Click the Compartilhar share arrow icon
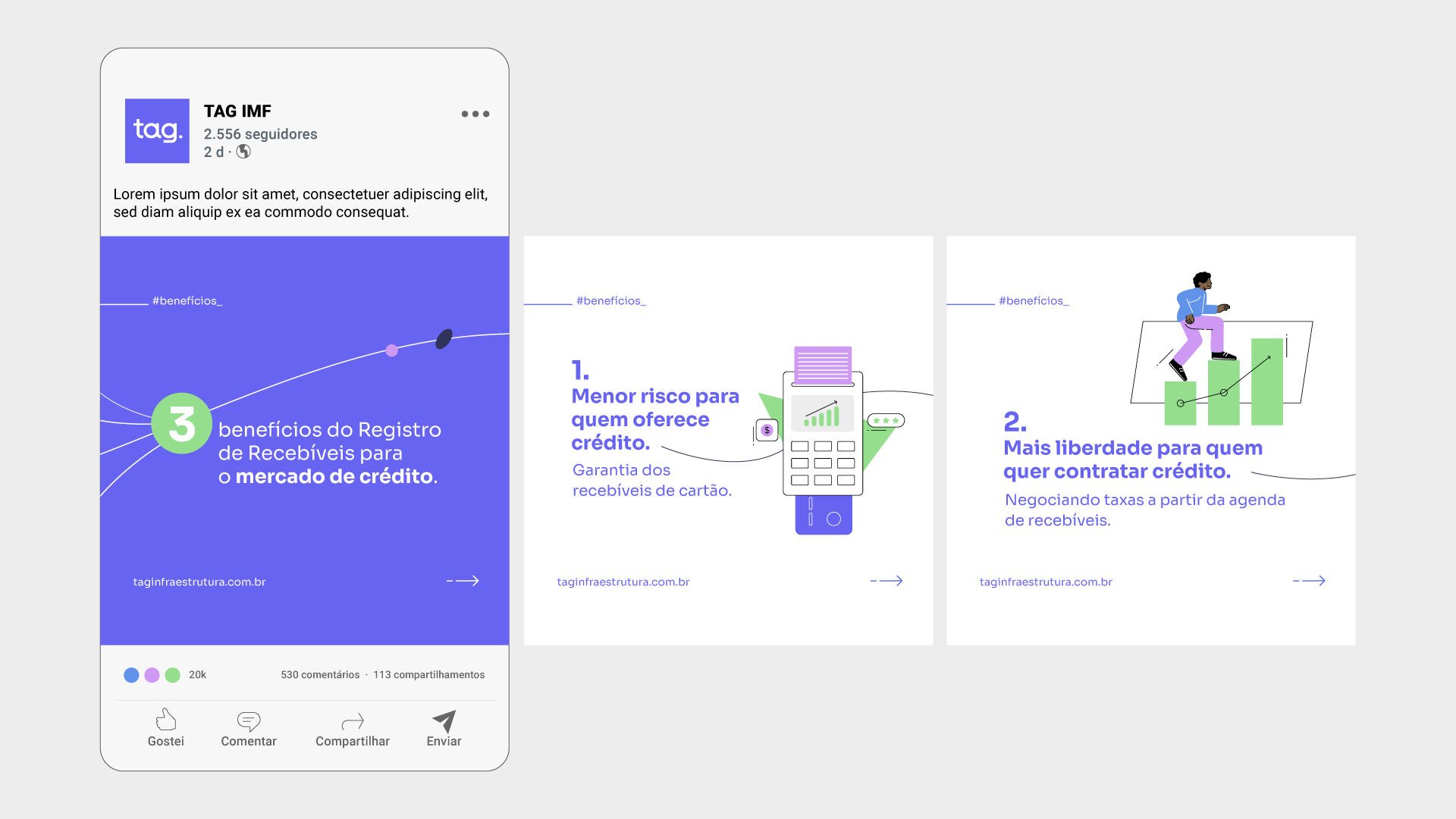Viewport: 1456px width, 819px height. [x=353, y=720]
